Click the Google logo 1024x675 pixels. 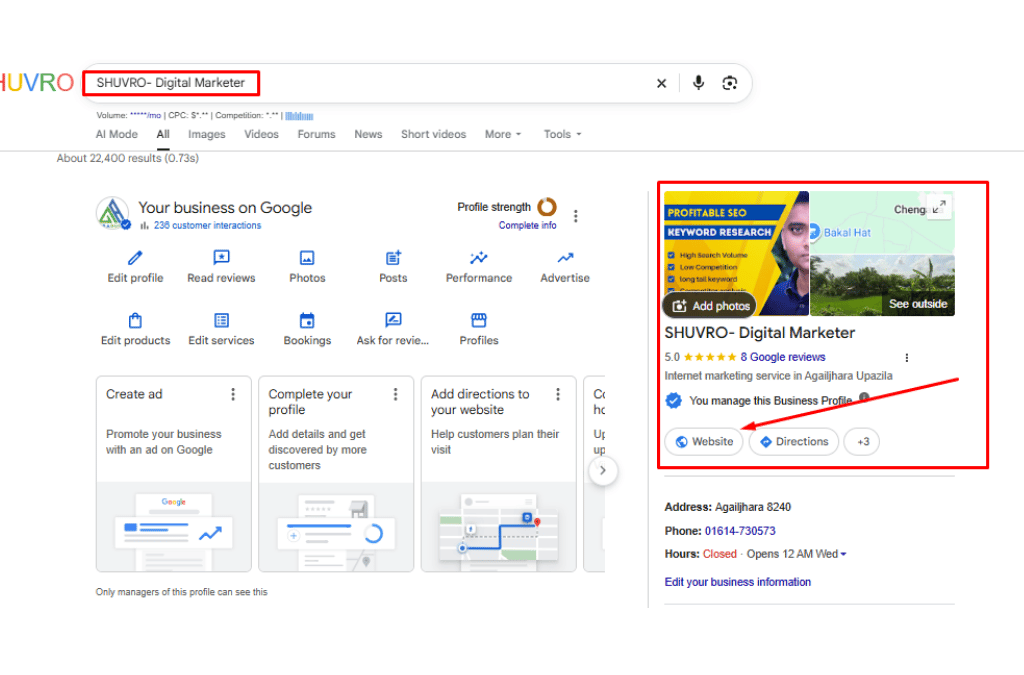37,83
